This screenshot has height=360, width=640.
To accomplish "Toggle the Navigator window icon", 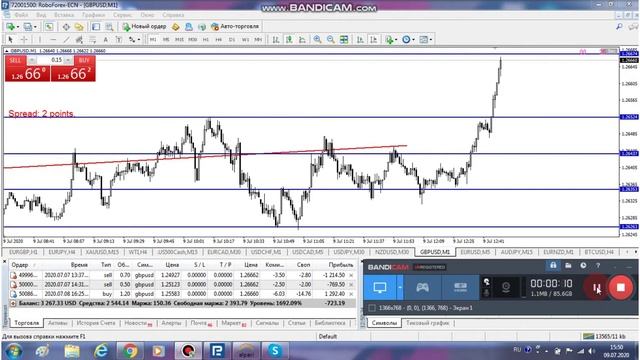I will [79, 27].
